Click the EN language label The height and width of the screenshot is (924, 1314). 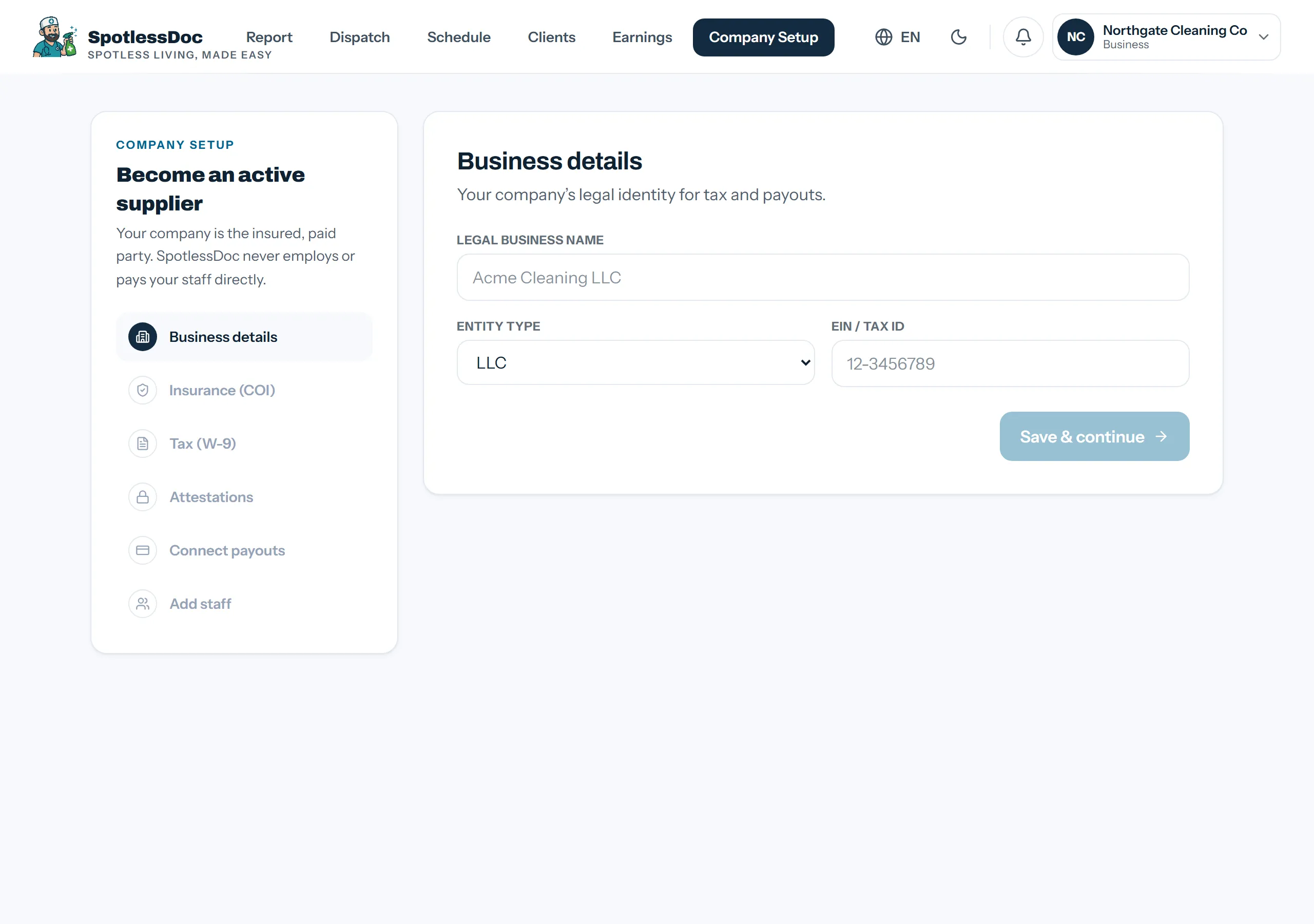[910, 37]
